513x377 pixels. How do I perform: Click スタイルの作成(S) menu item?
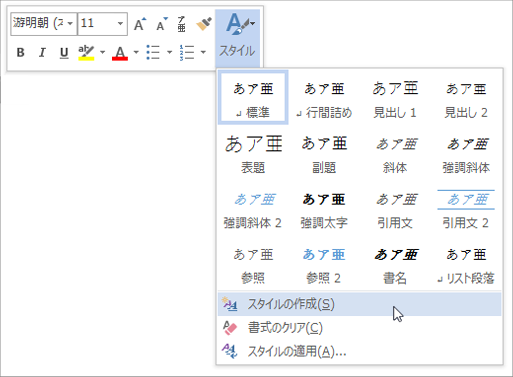[x=359, y=304]
